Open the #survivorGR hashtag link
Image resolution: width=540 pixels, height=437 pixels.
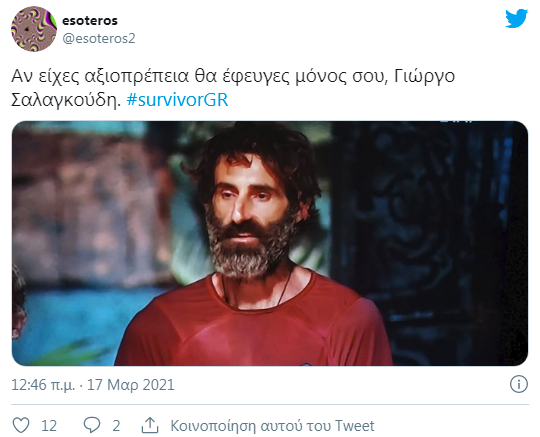click(x=177, y=100)
